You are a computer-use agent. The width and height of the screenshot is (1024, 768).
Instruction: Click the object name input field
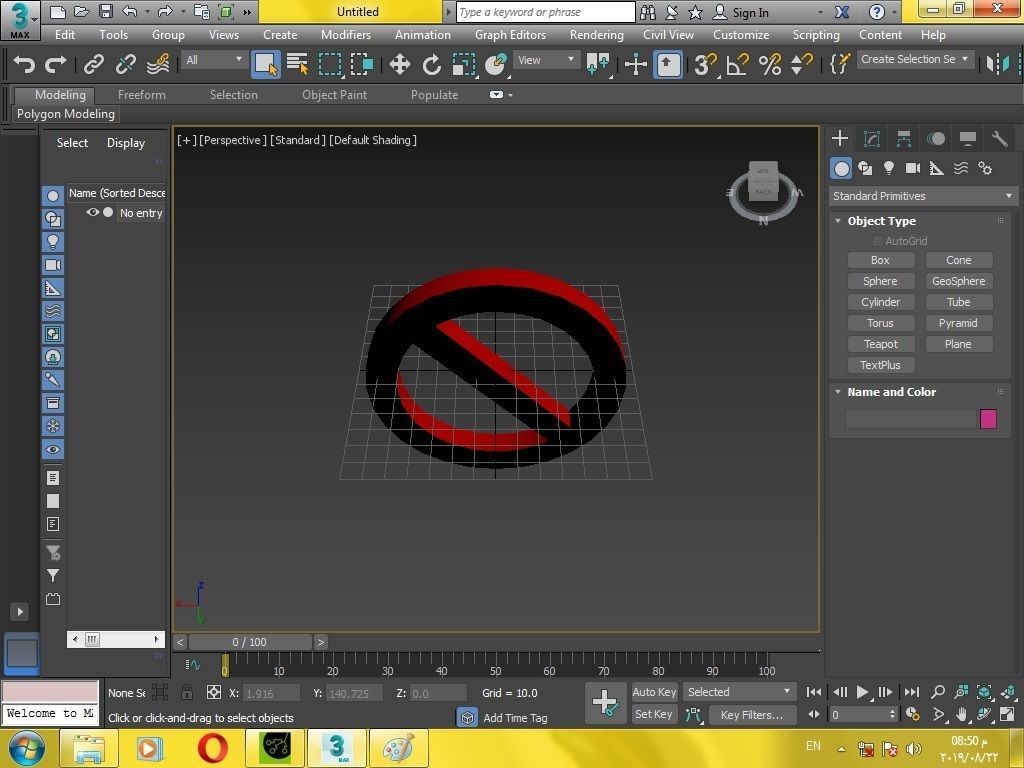910,419
